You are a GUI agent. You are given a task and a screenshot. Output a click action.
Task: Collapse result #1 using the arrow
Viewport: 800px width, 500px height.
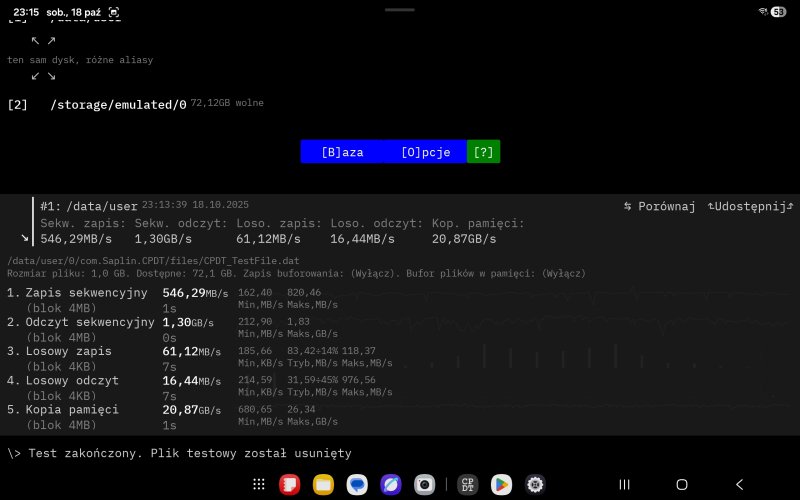24,238
